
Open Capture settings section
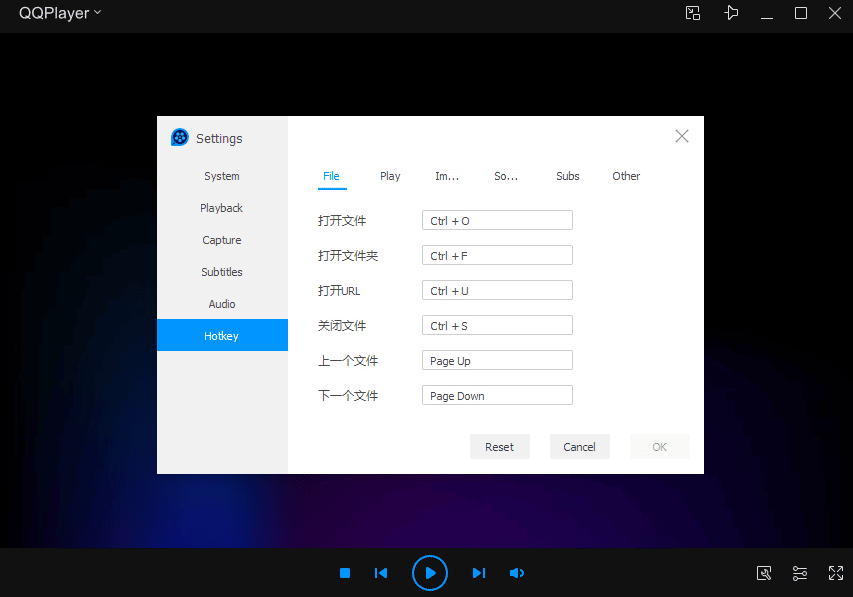pos(222,240)
